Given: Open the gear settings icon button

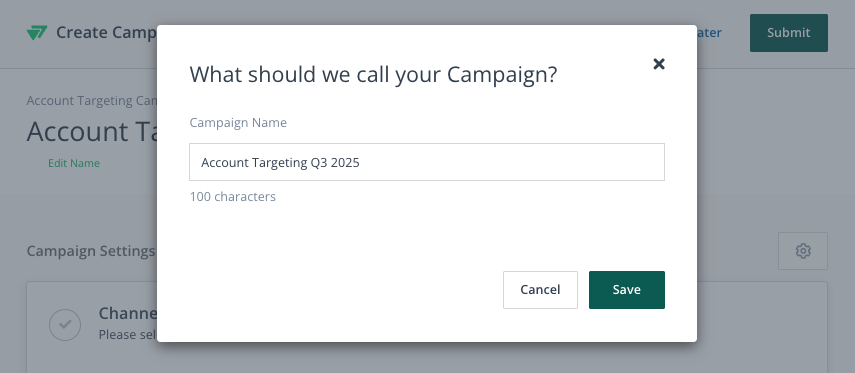Looking at the screenshot, I should coord(803,251).
